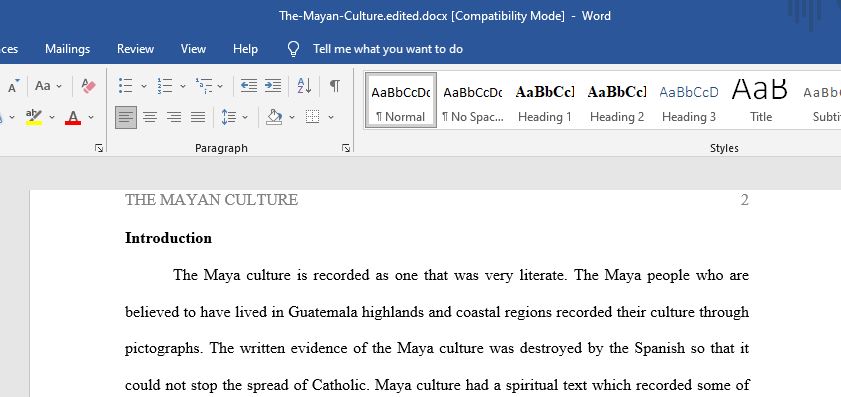Image resolution: width=841 pixels, height=397 pixels.
Task: Click the THE MAYAN CULTURE header text
Action: 211,200
